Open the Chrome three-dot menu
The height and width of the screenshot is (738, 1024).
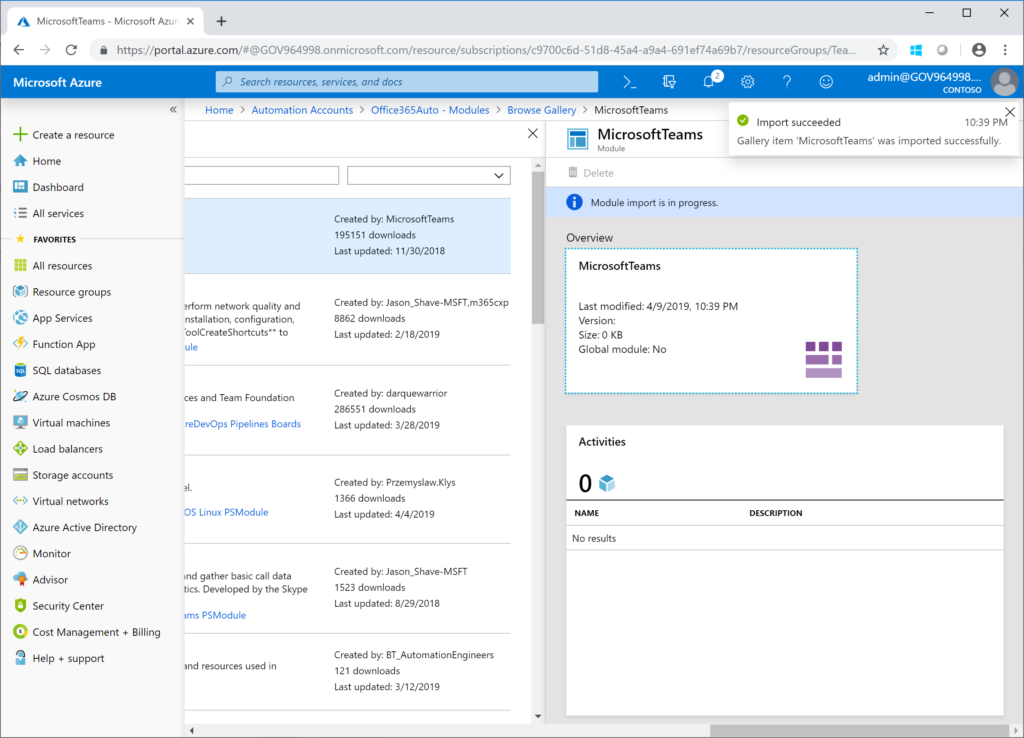tap(1004, 48)
